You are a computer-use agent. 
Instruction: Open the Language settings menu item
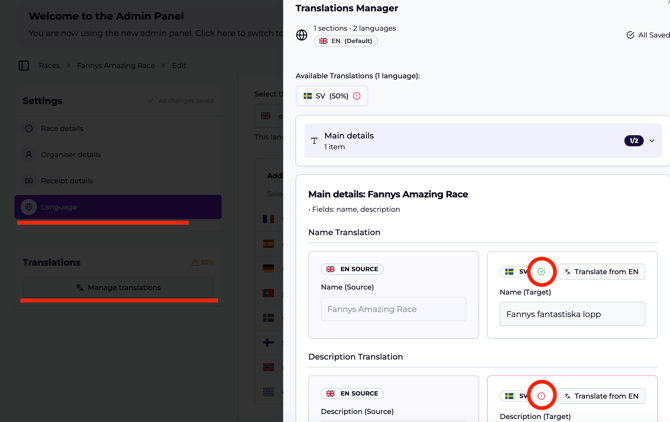pos(118,207)
